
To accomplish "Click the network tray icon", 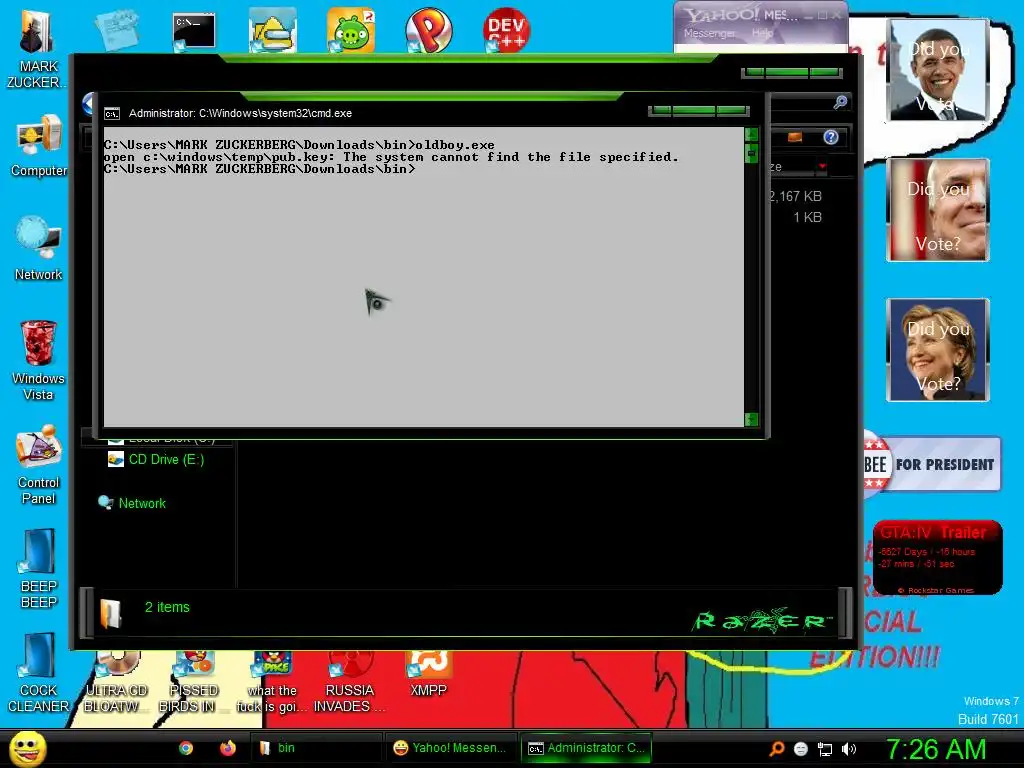I will 825,749.
